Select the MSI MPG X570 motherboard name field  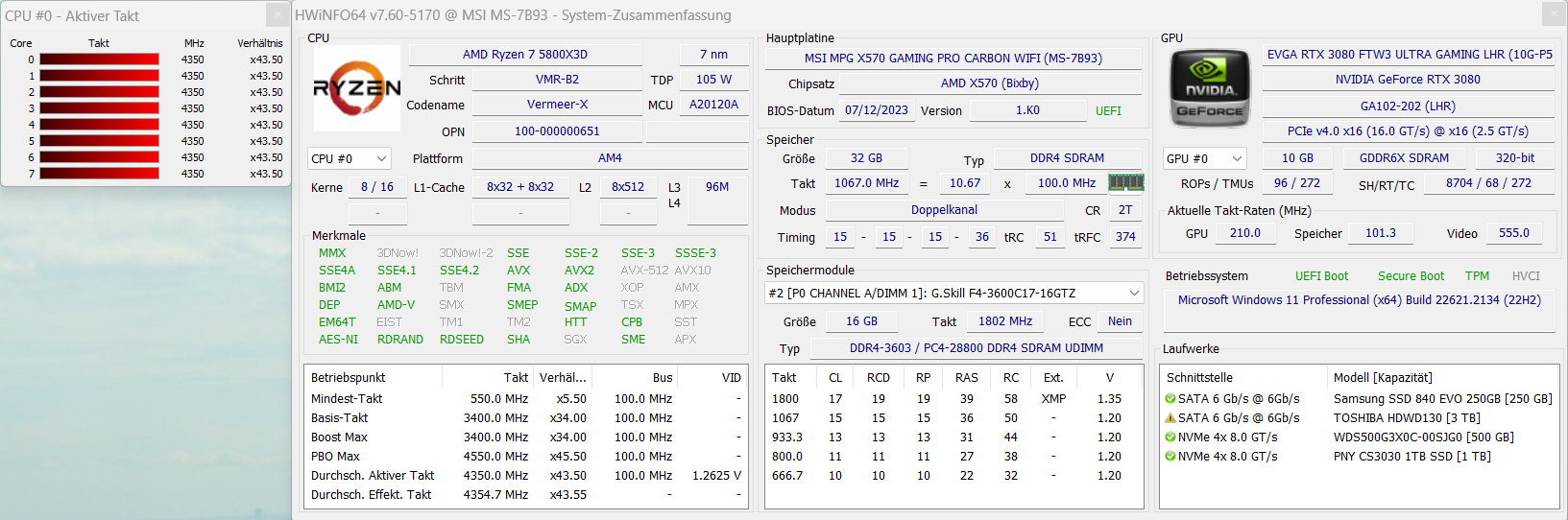pos(953,59)
